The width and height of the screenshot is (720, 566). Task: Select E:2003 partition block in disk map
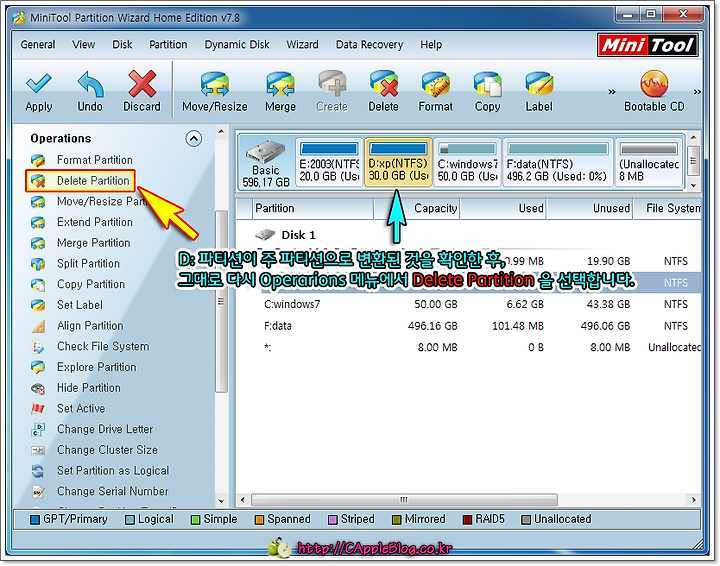pyautogui.click(x=329, y=163)
